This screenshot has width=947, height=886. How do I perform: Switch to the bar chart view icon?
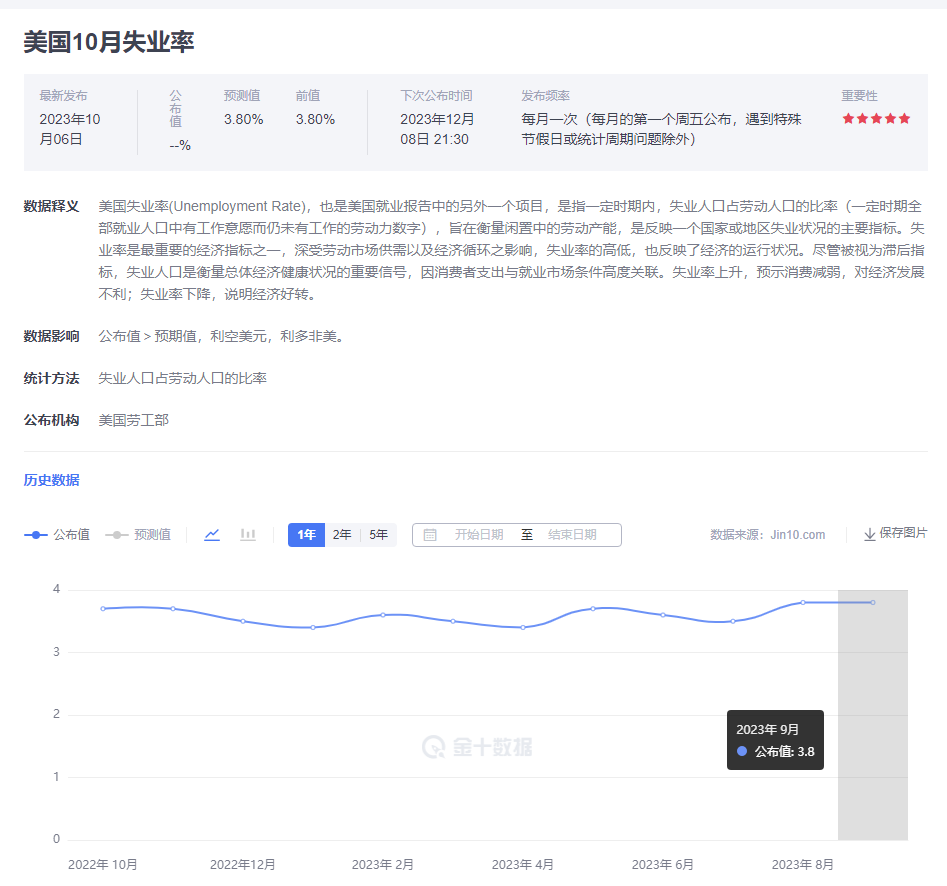[250, 535]
